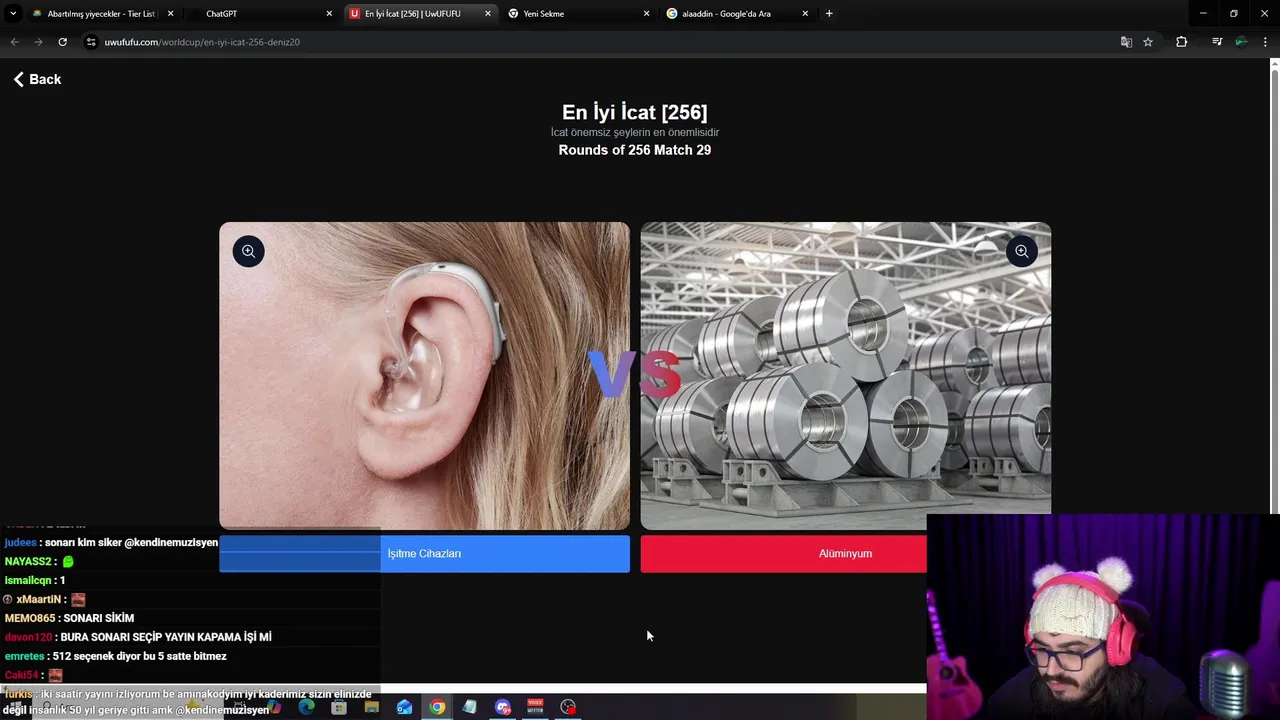Screen dimensions: 1280x720
Task: Open the tab search dropdown
Action: pos(13,14)
